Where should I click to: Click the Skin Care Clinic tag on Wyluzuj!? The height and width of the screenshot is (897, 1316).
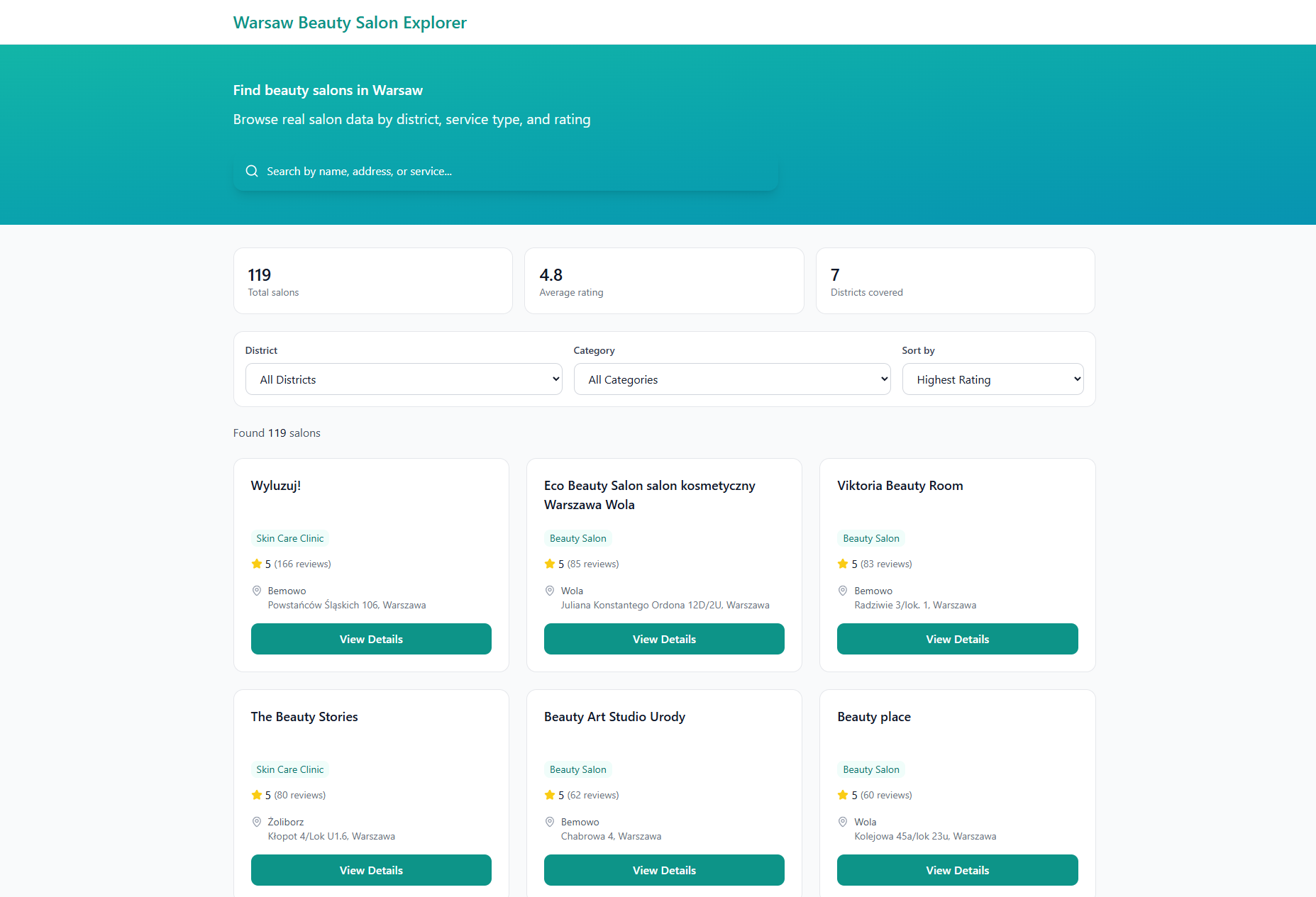coord(290,538)
